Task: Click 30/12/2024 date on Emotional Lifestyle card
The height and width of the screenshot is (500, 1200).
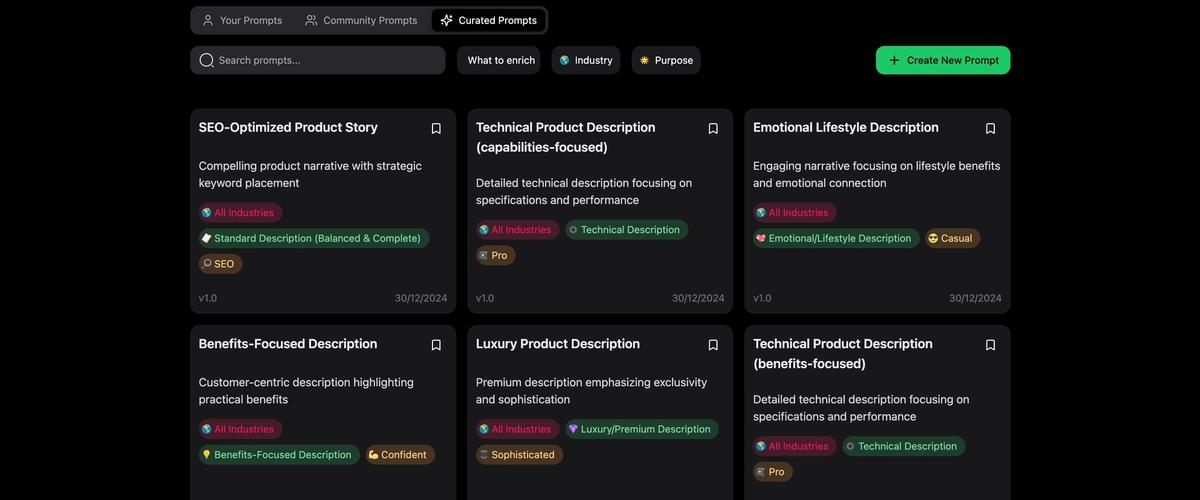Action: [x=975, y=298]
